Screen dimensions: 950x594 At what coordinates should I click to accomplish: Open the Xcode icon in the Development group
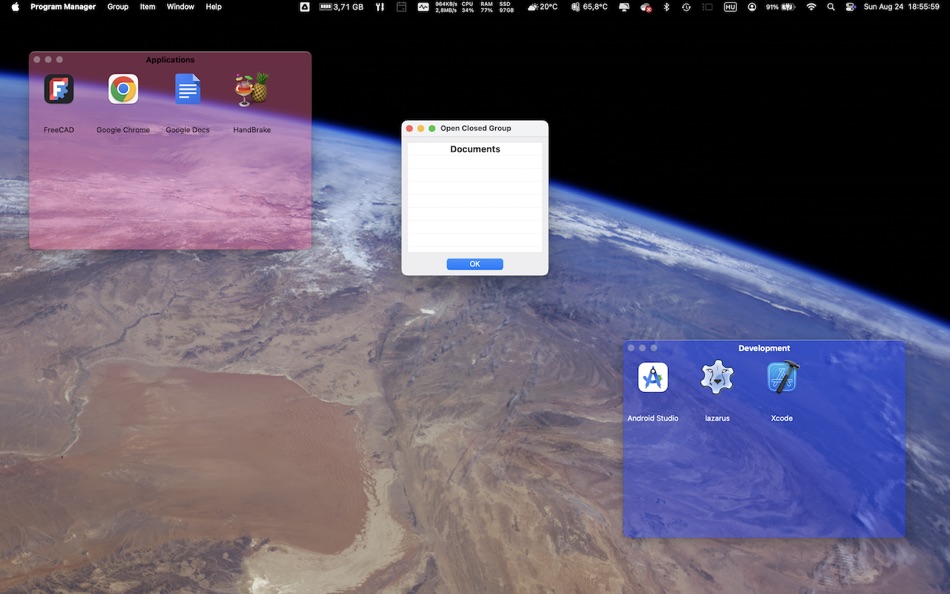782,377
